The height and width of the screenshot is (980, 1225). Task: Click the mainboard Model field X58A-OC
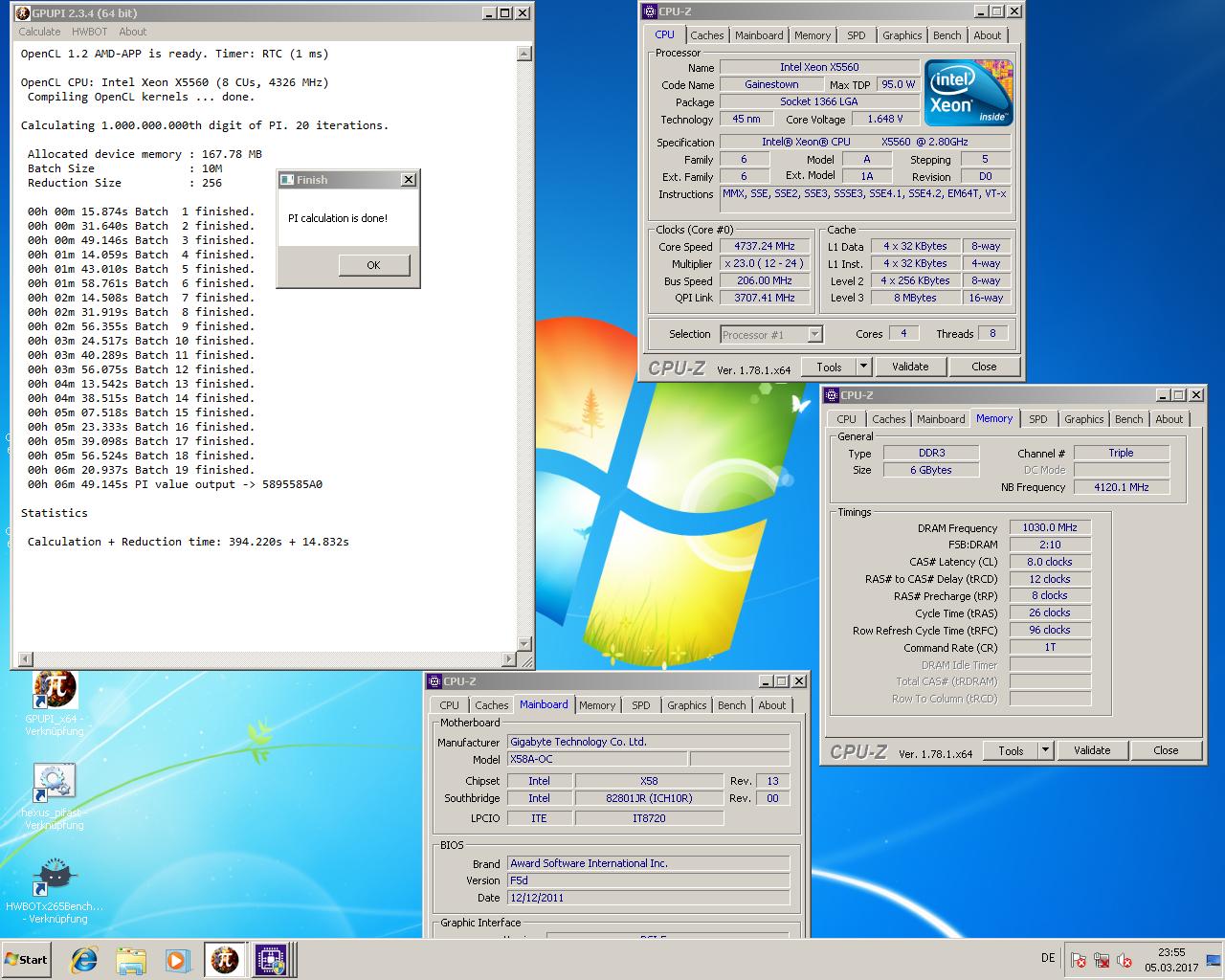(x=597, y=759)
